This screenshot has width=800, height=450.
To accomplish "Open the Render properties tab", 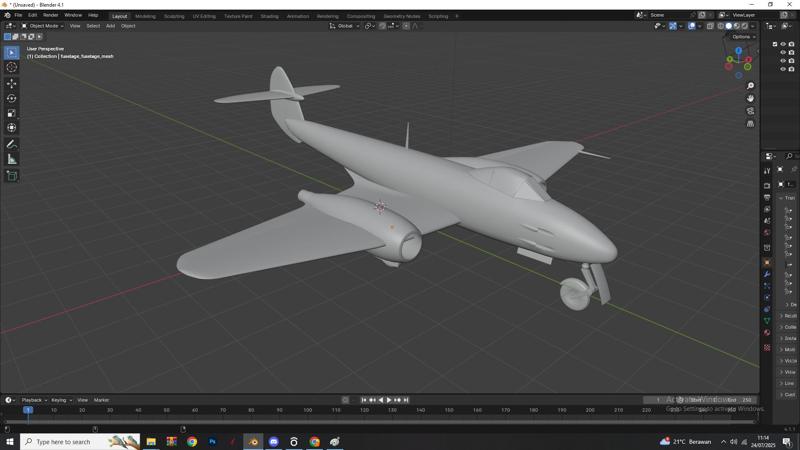I will [767, 186].
